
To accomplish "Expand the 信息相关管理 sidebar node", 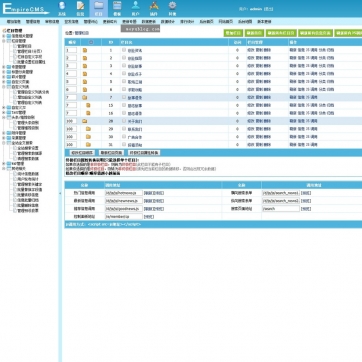I will (4, 36).
